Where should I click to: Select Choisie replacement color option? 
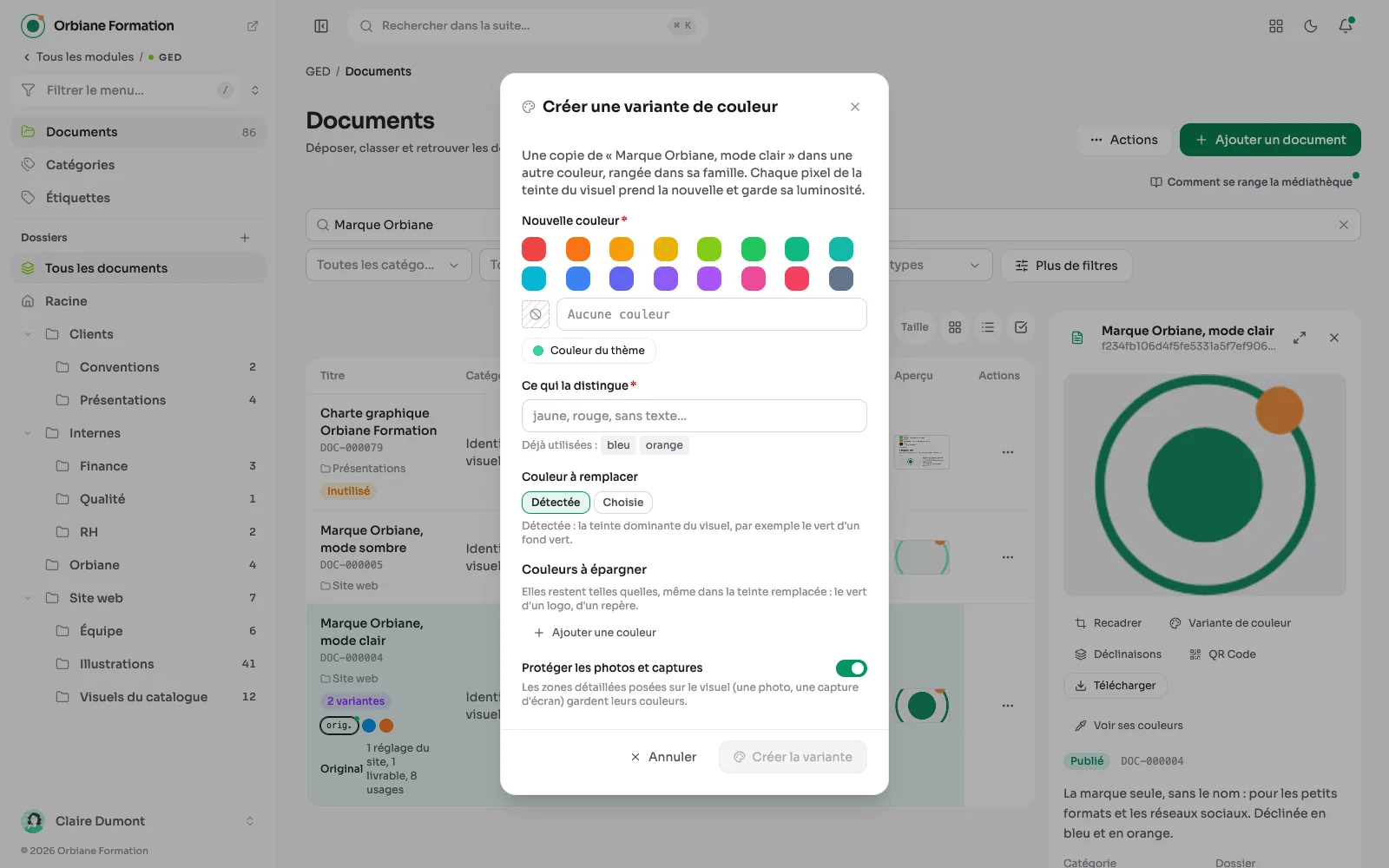click(x=623, y=503)
